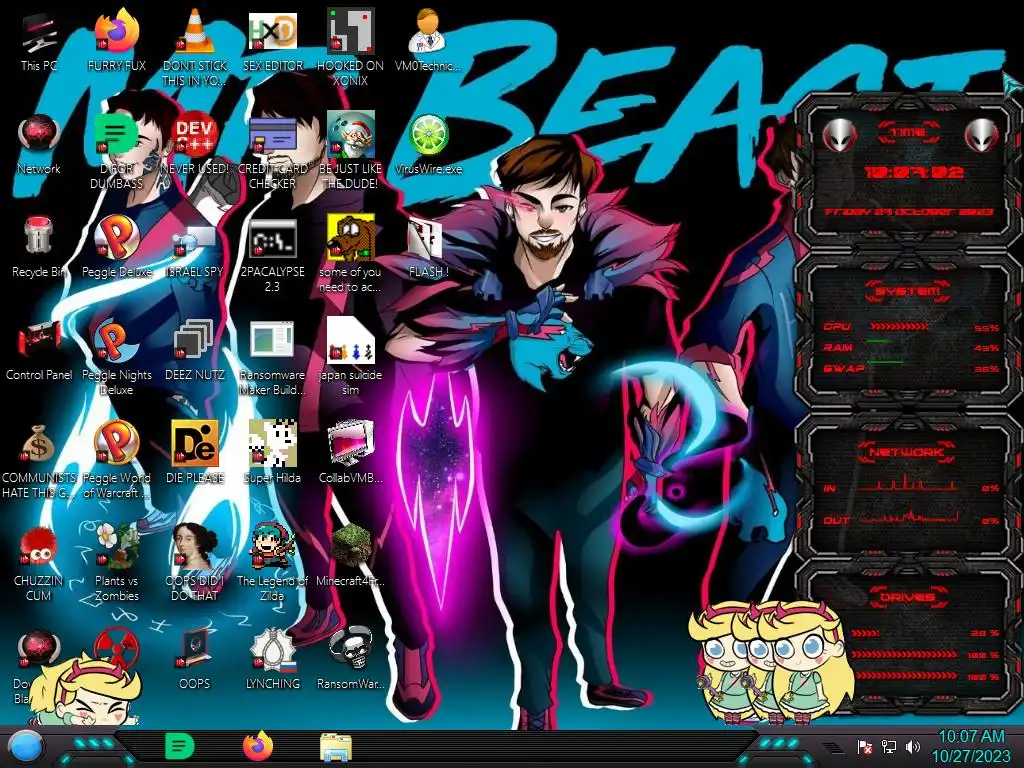Open the OOPS desktop shortcut
Screen dimensions: 1024x768
click(195, 648)
